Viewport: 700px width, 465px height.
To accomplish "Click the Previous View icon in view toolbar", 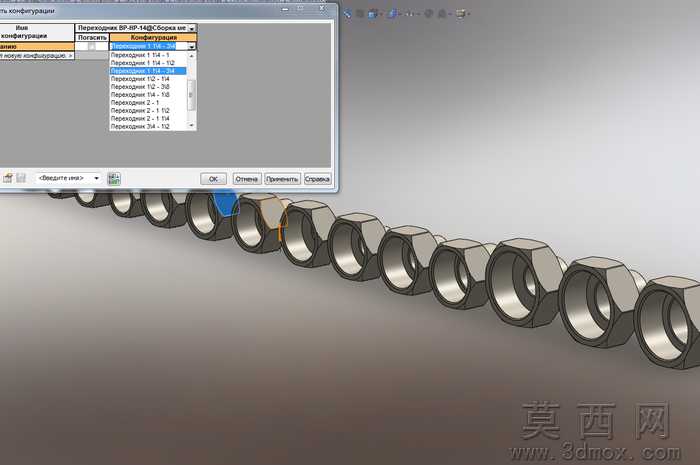I will [x=347, y=14].
